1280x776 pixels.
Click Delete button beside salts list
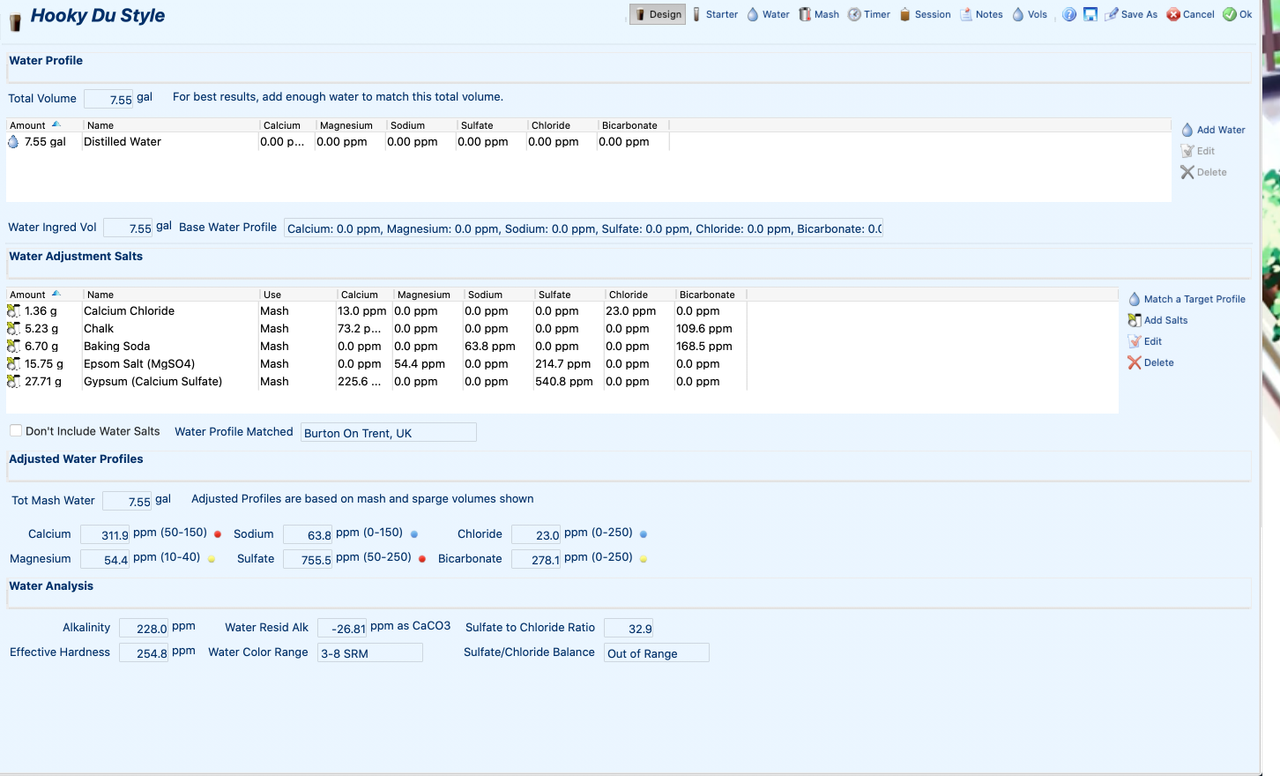pos(1150,362)
